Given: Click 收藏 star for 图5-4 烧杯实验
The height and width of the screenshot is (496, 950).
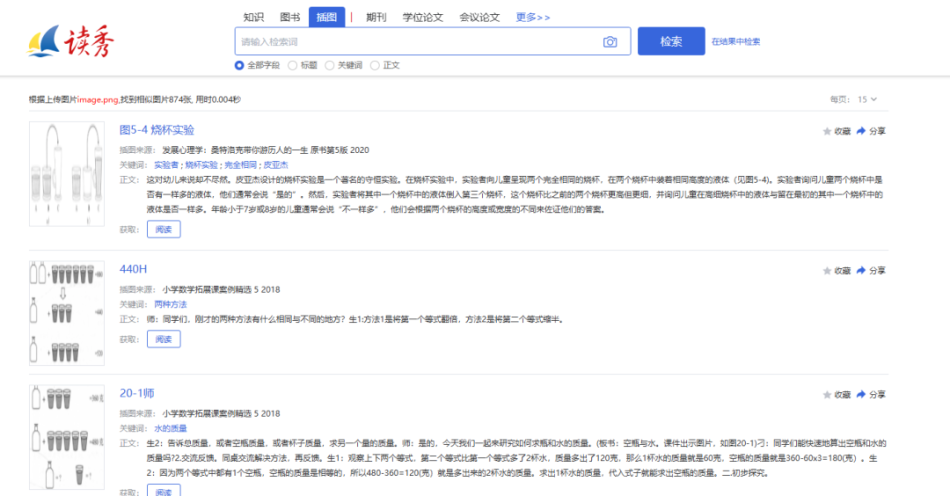Looking at the screenshot, I should click(827, 131).
